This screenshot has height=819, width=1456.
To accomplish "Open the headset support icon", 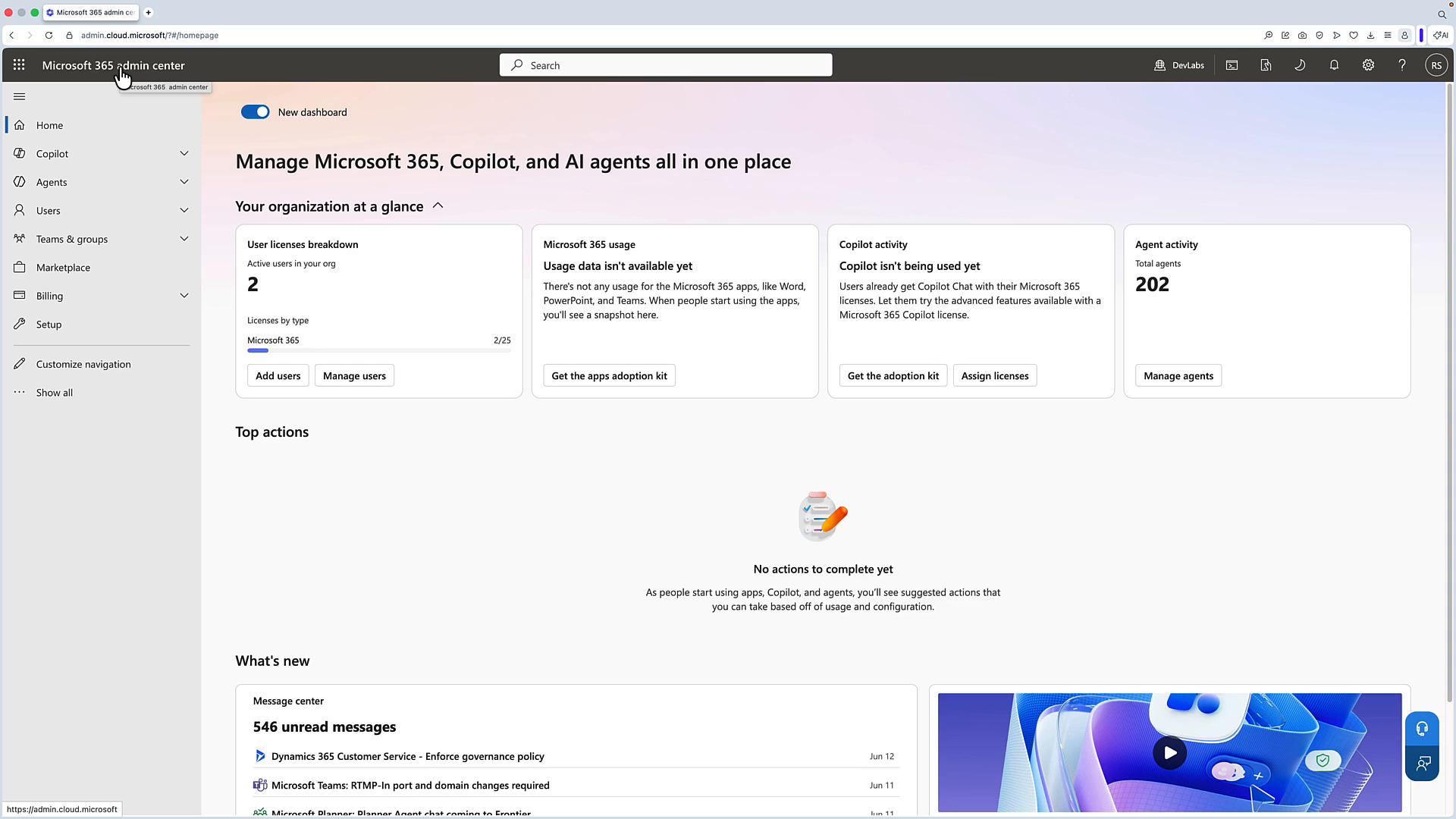I will pos(1422,729).
